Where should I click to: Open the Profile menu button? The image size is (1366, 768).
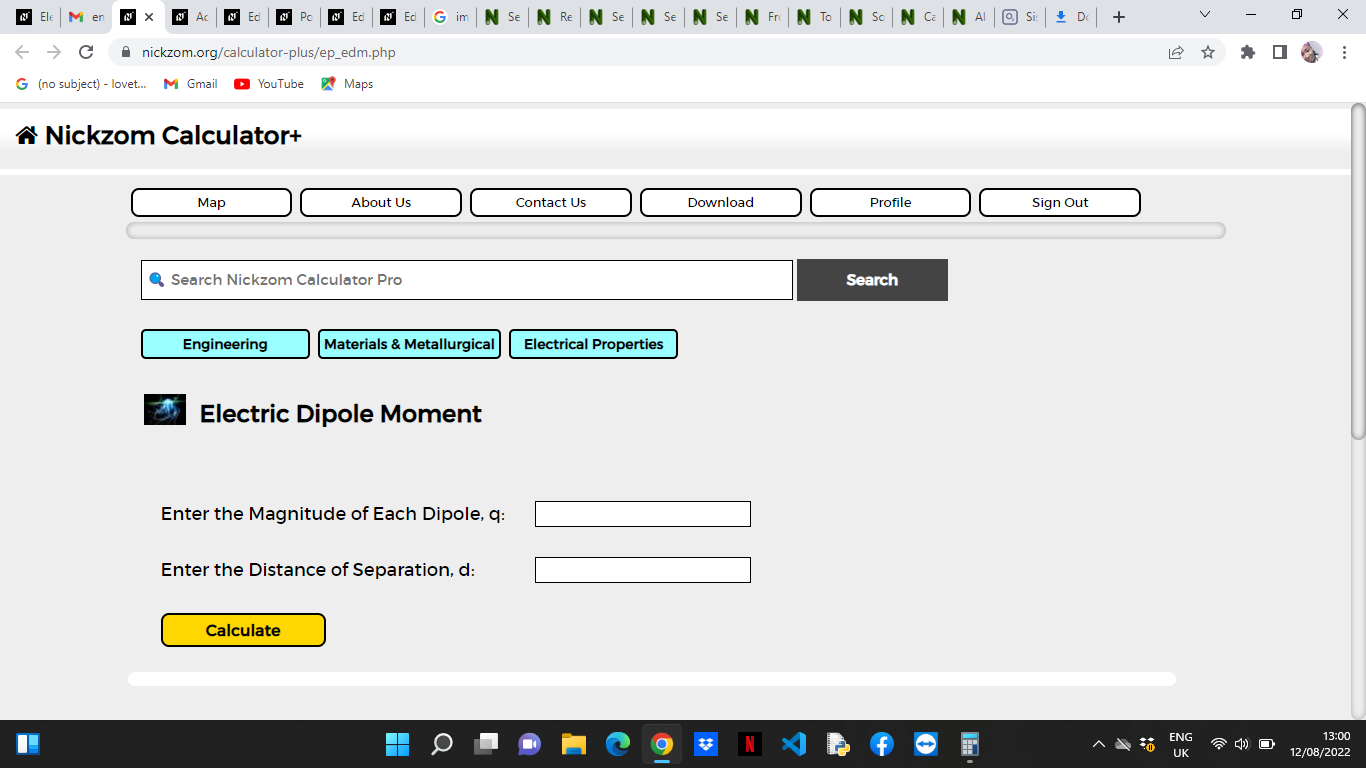pyautogui.click(x=890, y=202)
